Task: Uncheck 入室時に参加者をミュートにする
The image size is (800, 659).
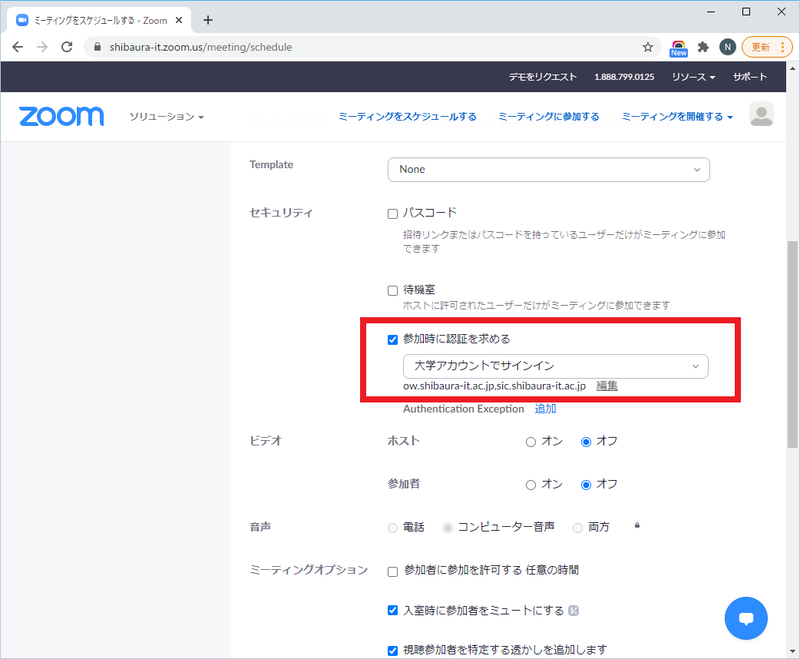Action: coord(392,611)
